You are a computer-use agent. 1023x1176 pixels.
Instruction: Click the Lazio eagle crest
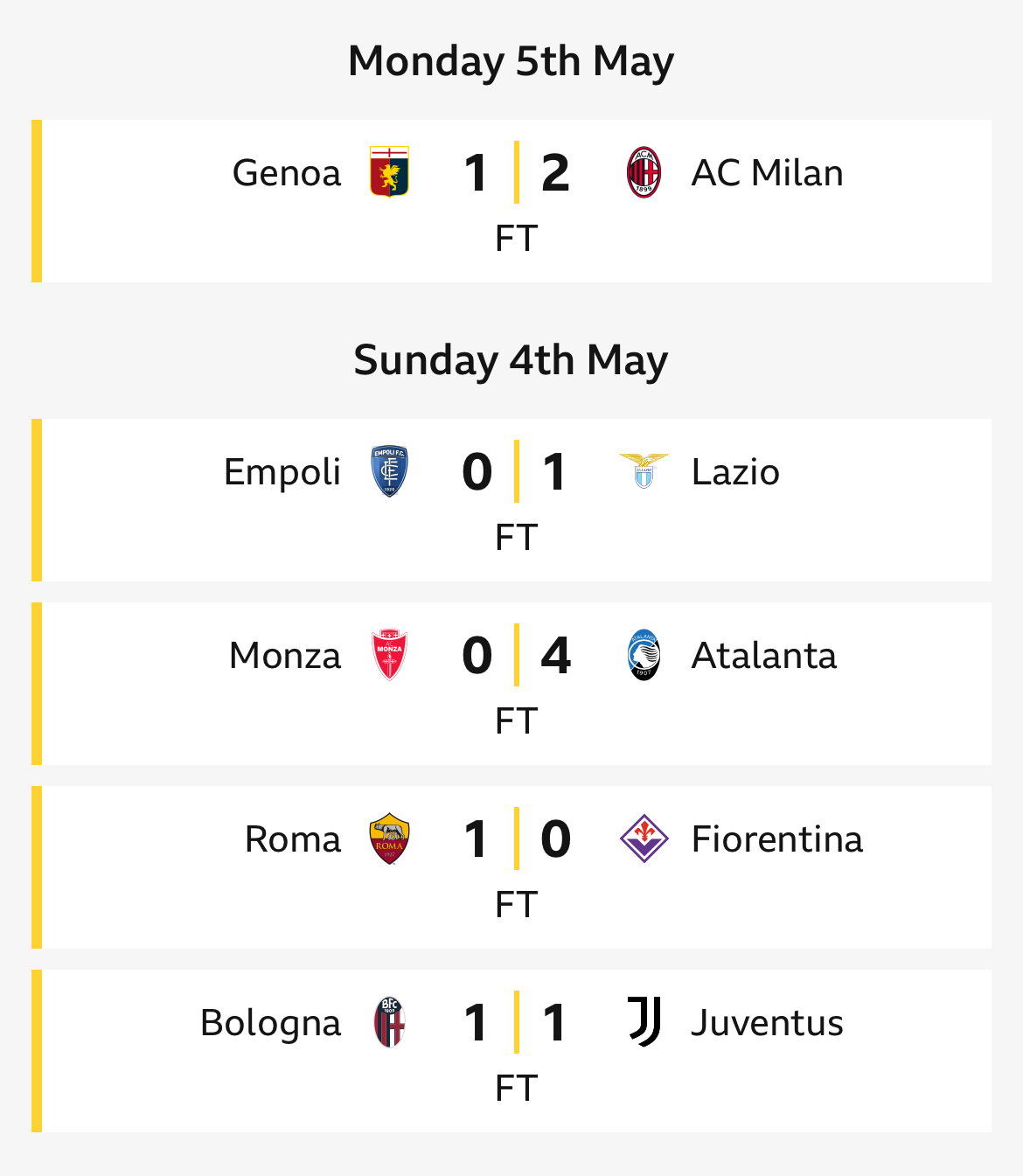[x=644, y=471]
